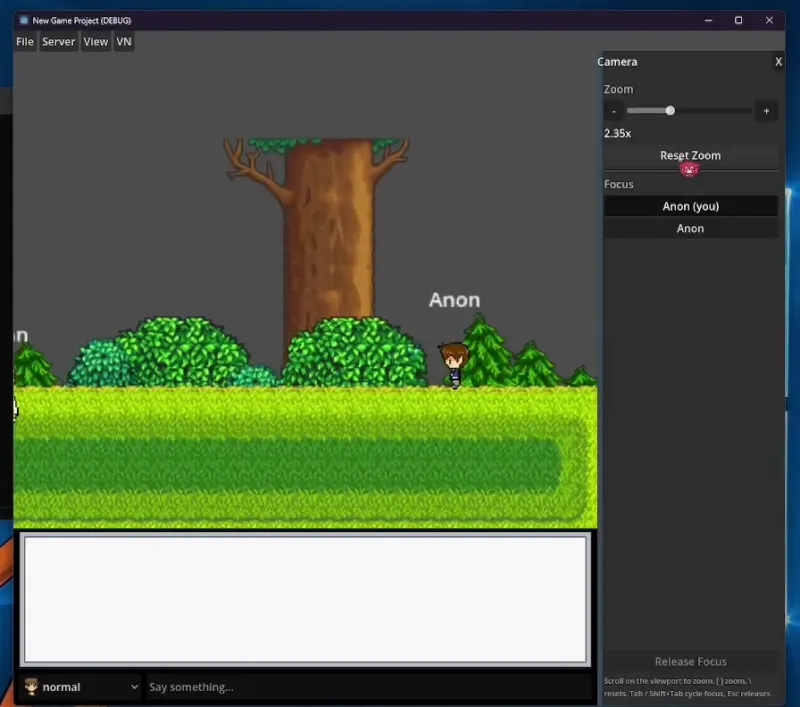Click the Anon character sprite

[454, 365]
